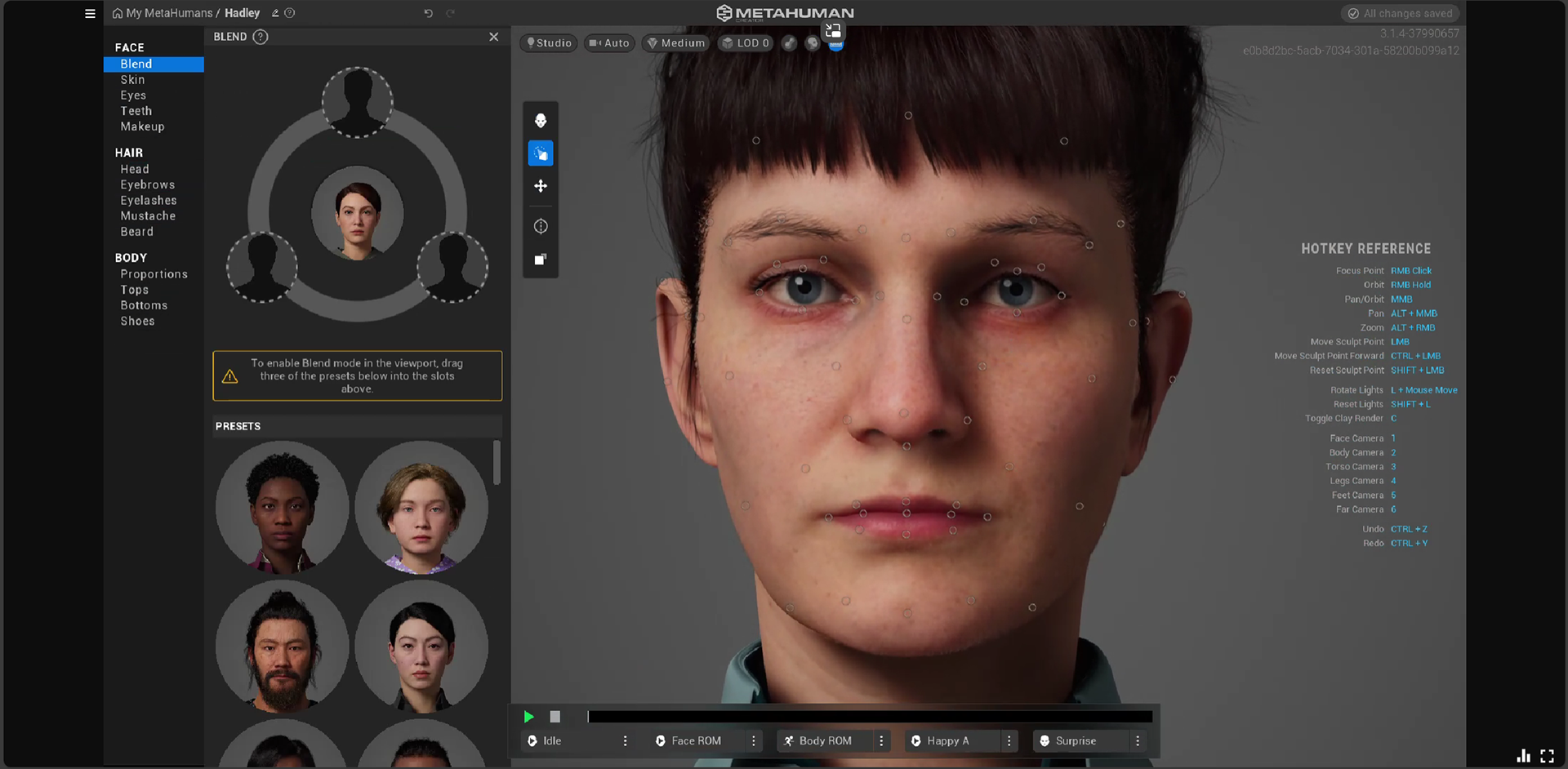The image size is (1568, 769).
Task: Select the bearded man preset with top knot
Action: pos(283,647)
